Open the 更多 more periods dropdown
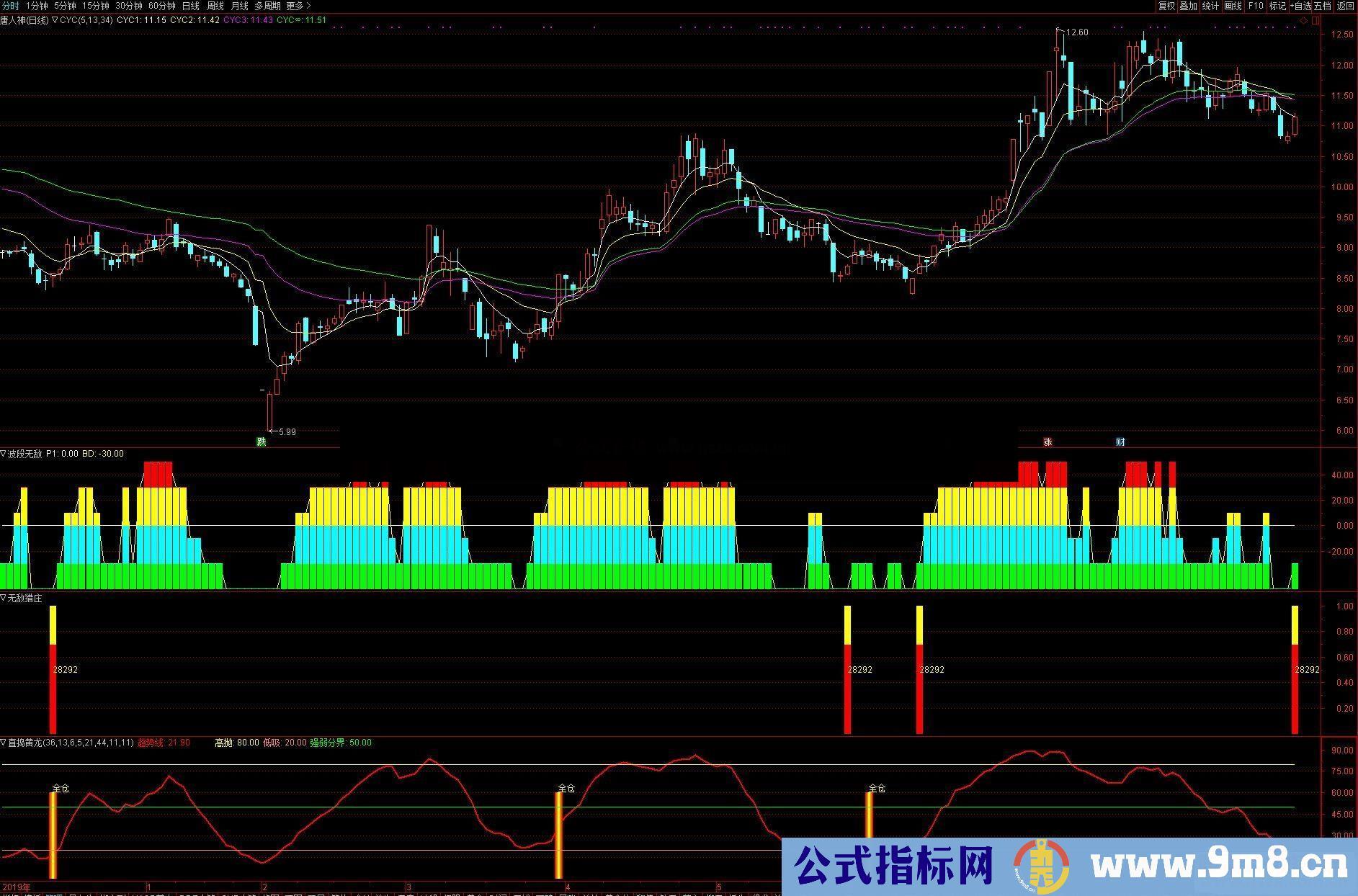Viewport: 1358px width, 896px height. pyautogui.click(x=297, y=6)
